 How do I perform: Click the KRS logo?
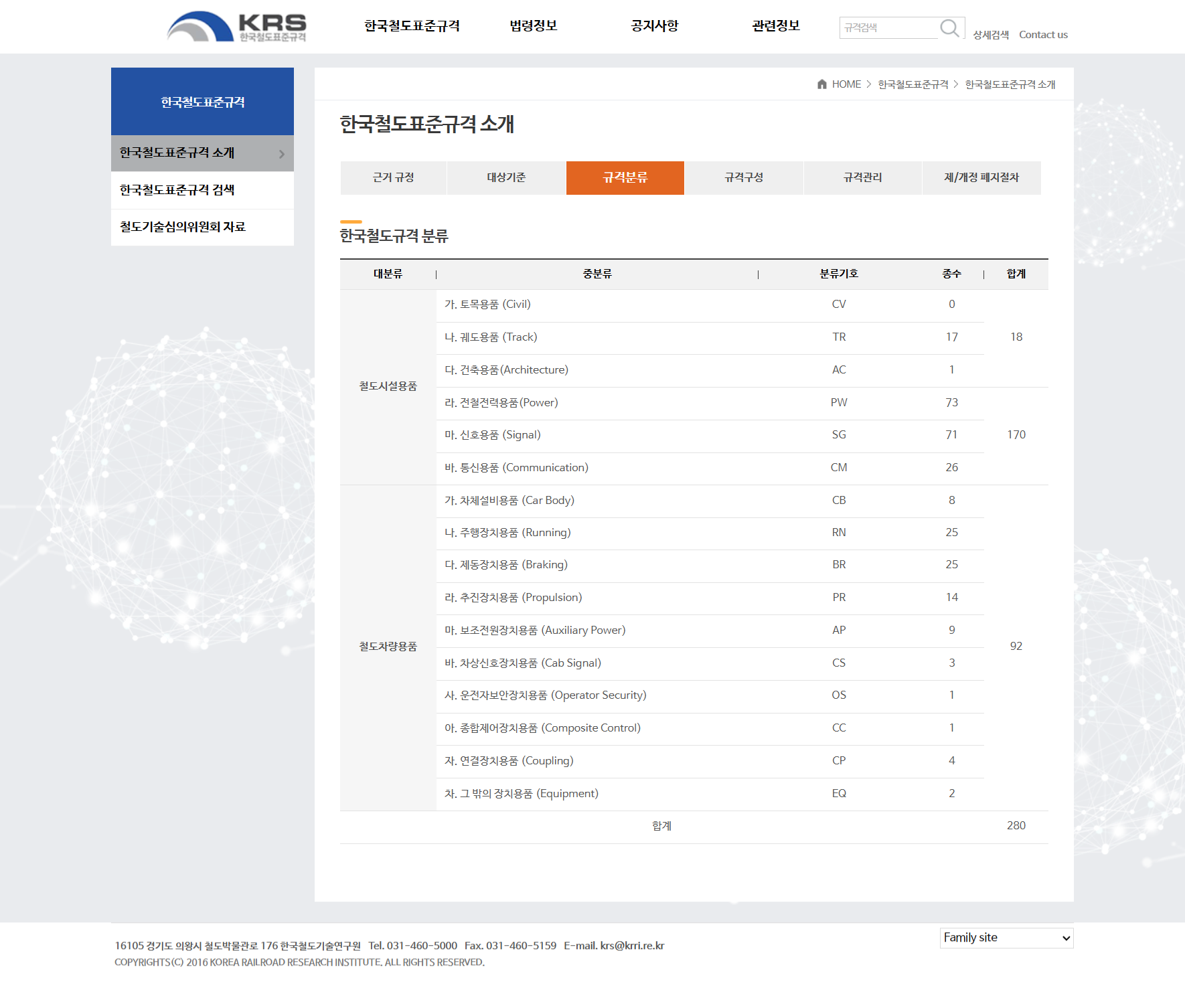point(236,27)
